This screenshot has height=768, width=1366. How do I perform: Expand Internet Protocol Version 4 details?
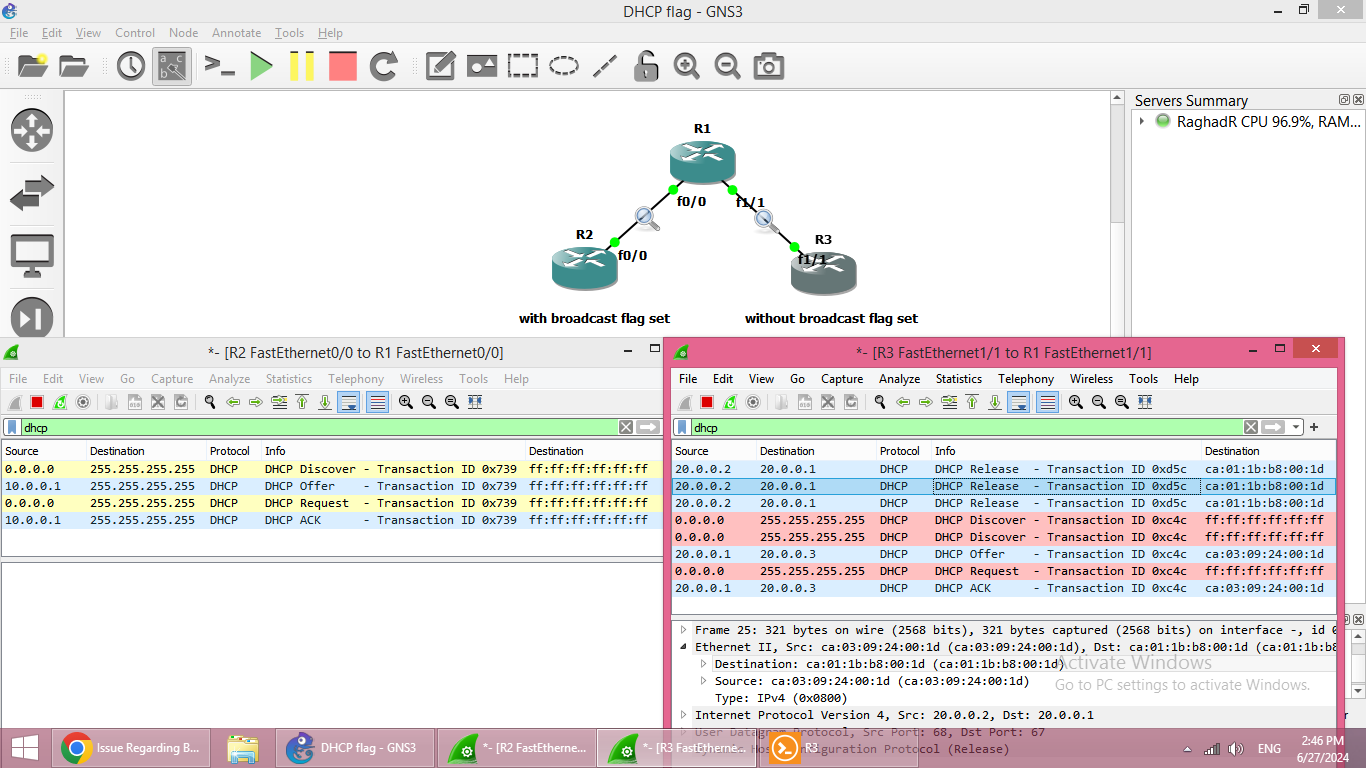pyautogui.click(x=684, y=715)
